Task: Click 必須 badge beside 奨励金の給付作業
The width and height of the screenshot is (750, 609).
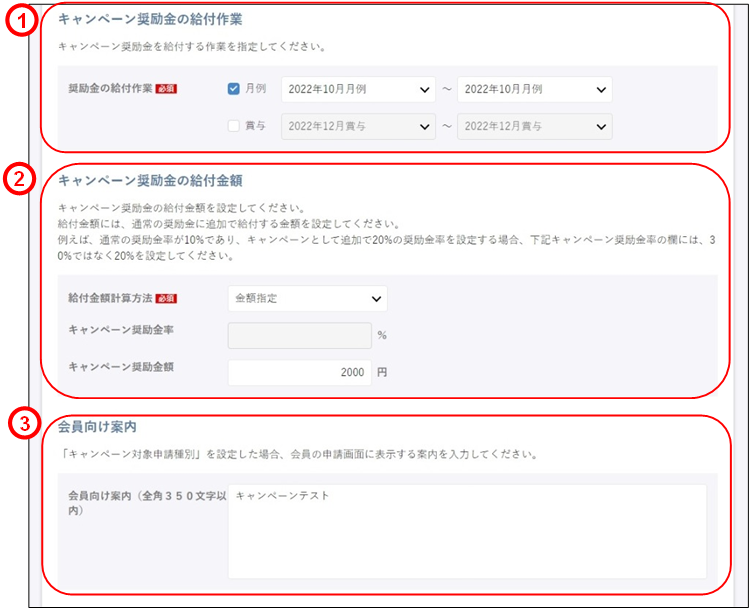Action: [x=166, y=89]
